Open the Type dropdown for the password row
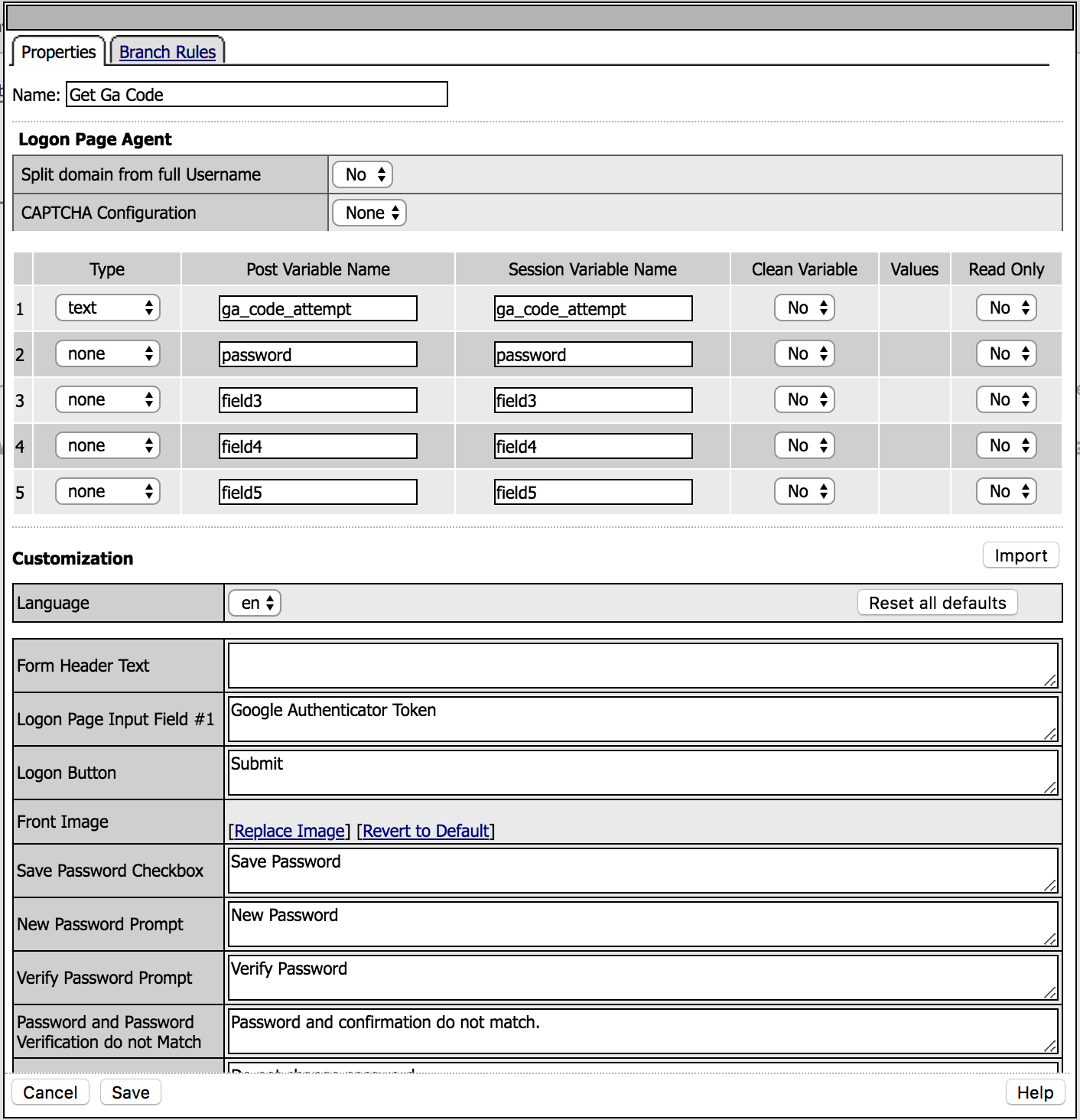Image resolution: width=1080 pixels, height=1120 pixels. [x=108, y=353]
